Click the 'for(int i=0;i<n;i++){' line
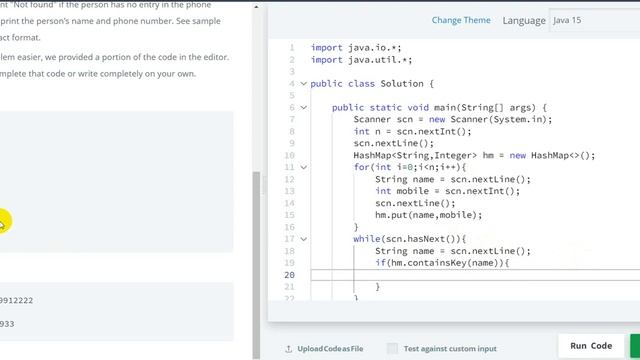 click(410, 167)
